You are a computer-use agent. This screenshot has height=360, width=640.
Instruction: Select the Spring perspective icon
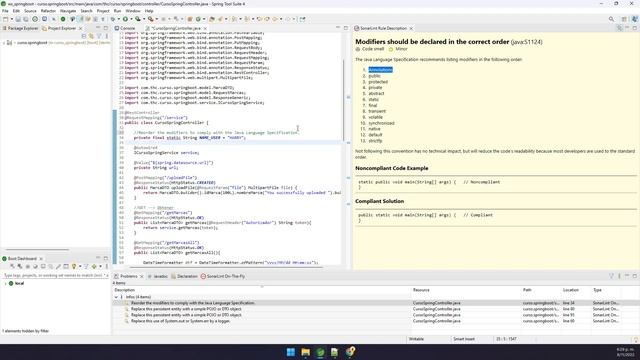click(635, 19)
